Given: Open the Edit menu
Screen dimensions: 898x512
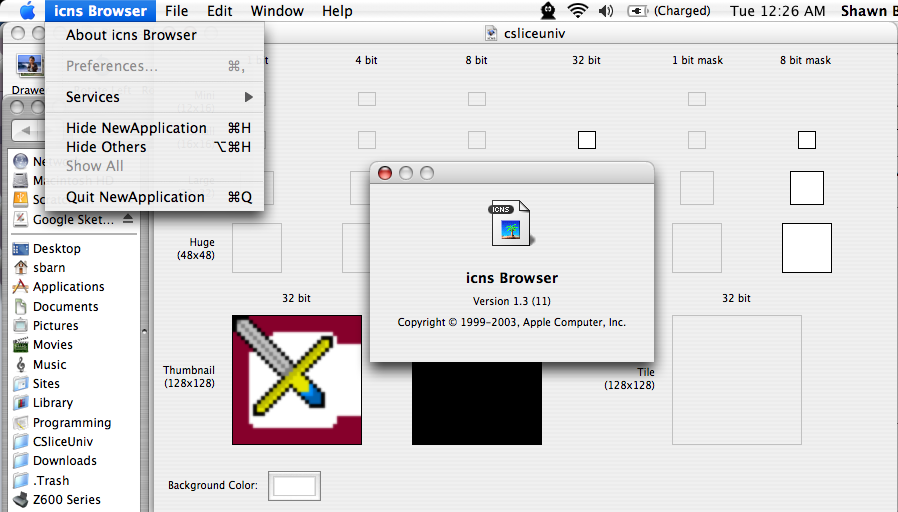Looking at the screenshot, I should coord(219,11).
